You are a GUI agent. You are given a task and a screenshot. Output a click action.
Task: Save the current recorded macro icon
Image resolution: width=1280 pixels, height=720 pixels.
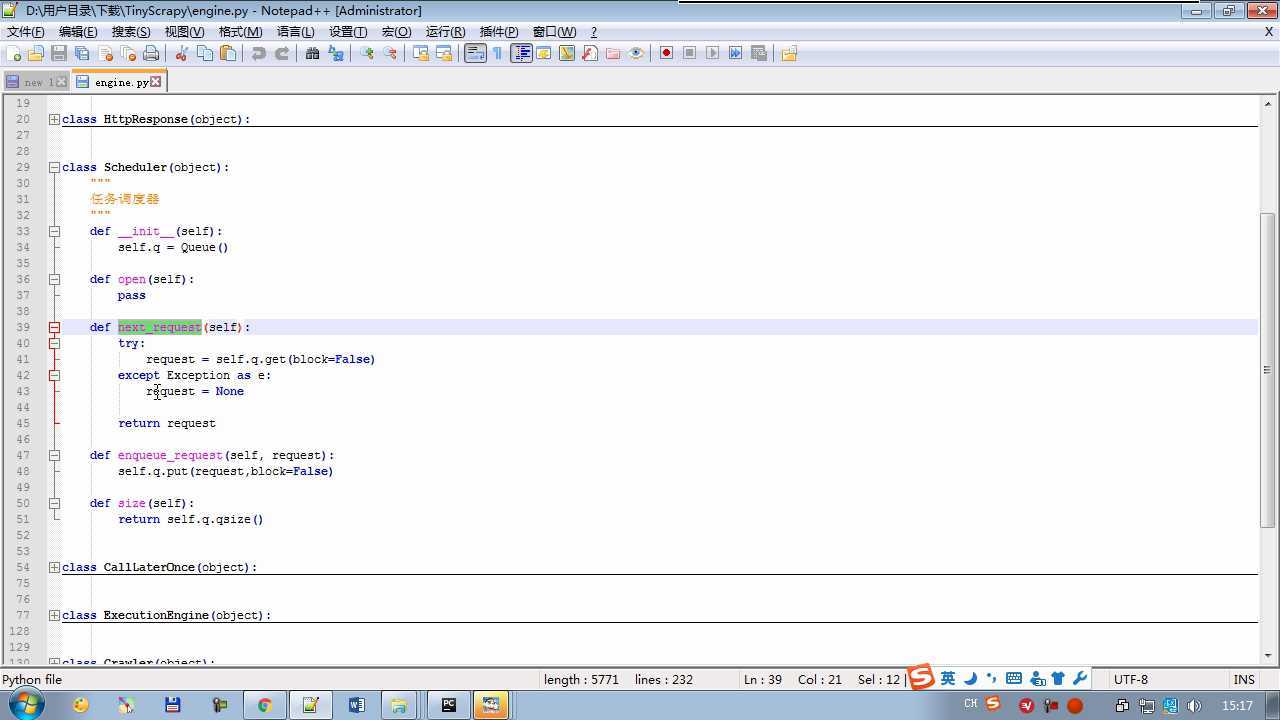pos(758,53)
